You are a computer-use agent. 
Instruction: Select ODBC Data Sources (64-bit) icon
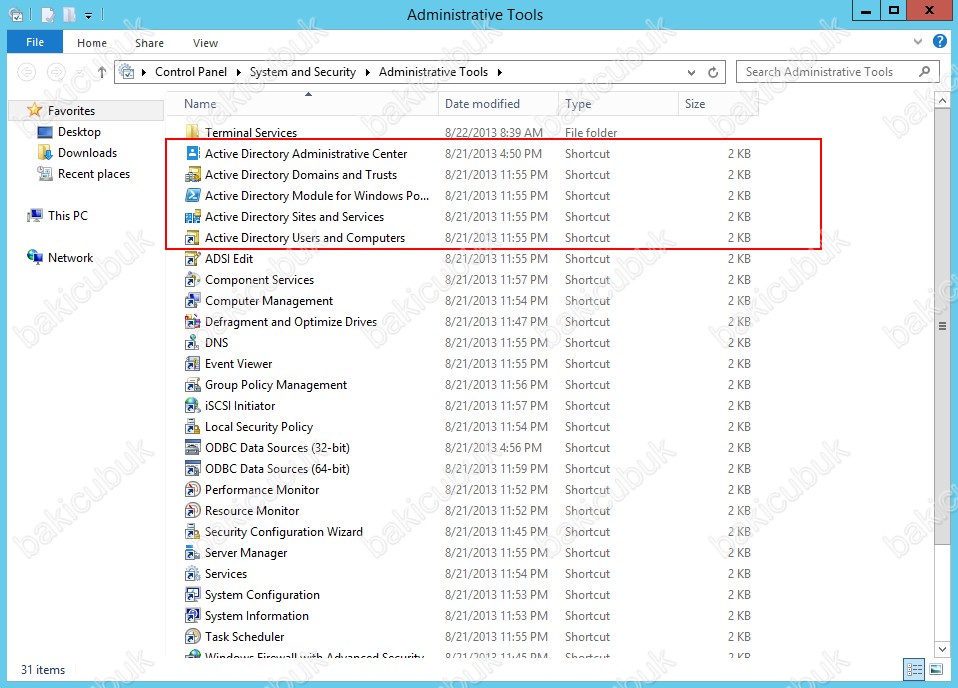point(192,469)
